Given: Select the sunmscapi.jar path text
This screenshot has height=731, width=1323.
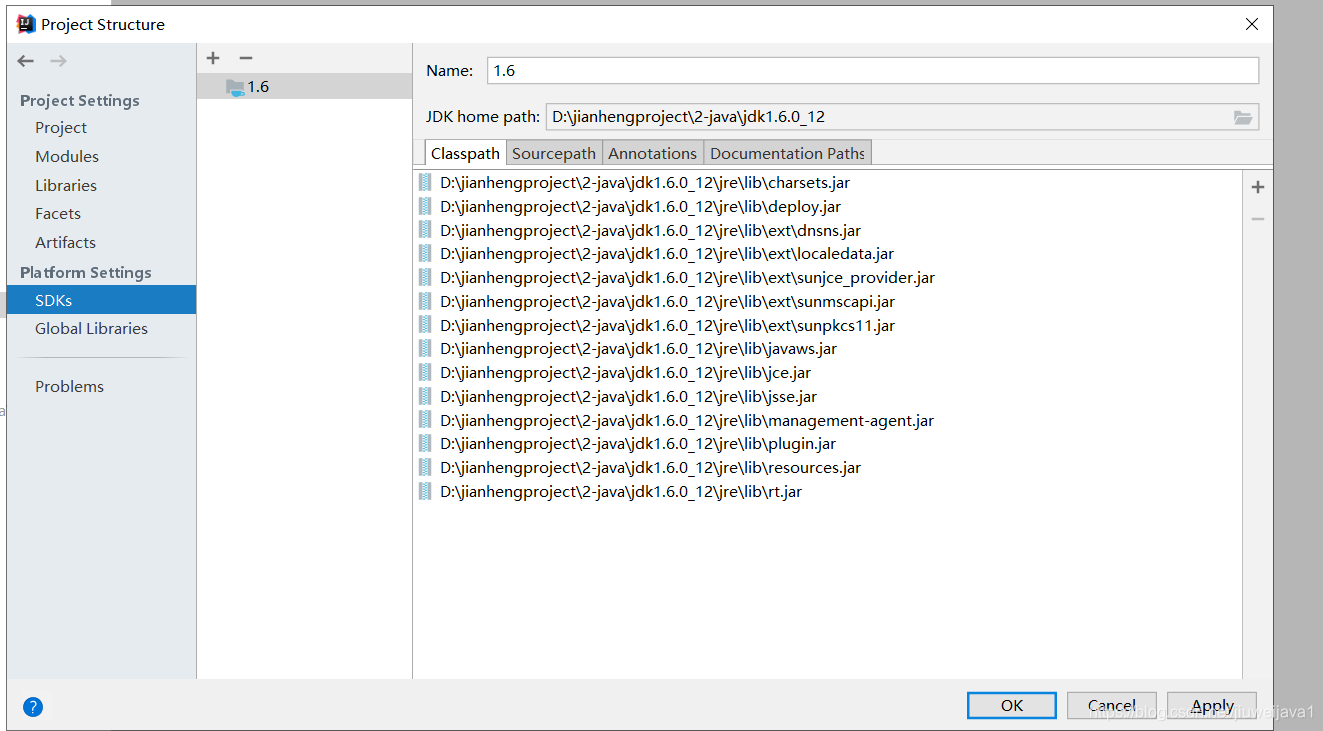Looking at the screenshot, I should [x=668, y=301].
